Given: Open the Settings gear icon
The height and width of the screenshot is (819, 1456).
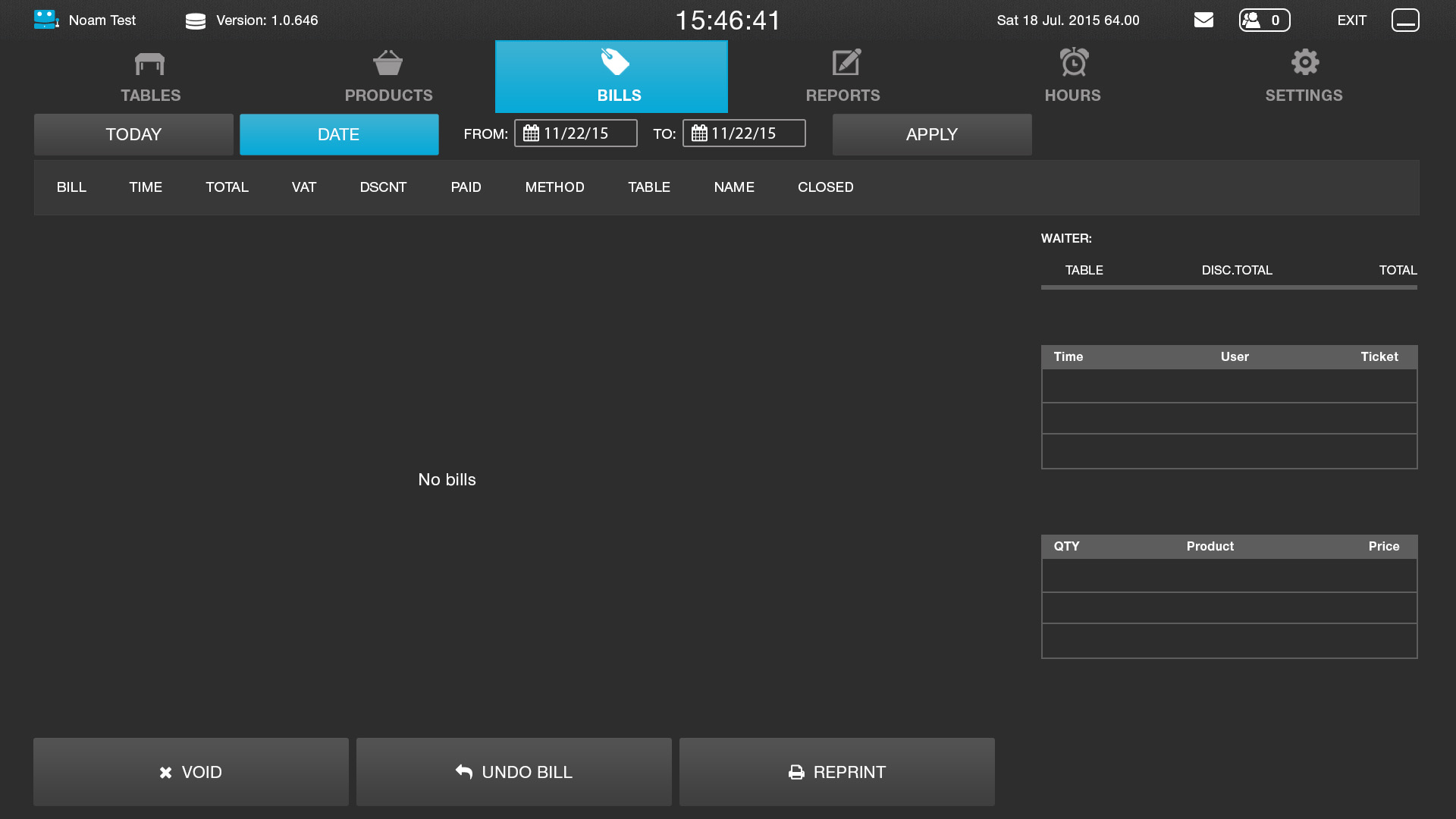Looking at the screenshot, I should 1305,63.
